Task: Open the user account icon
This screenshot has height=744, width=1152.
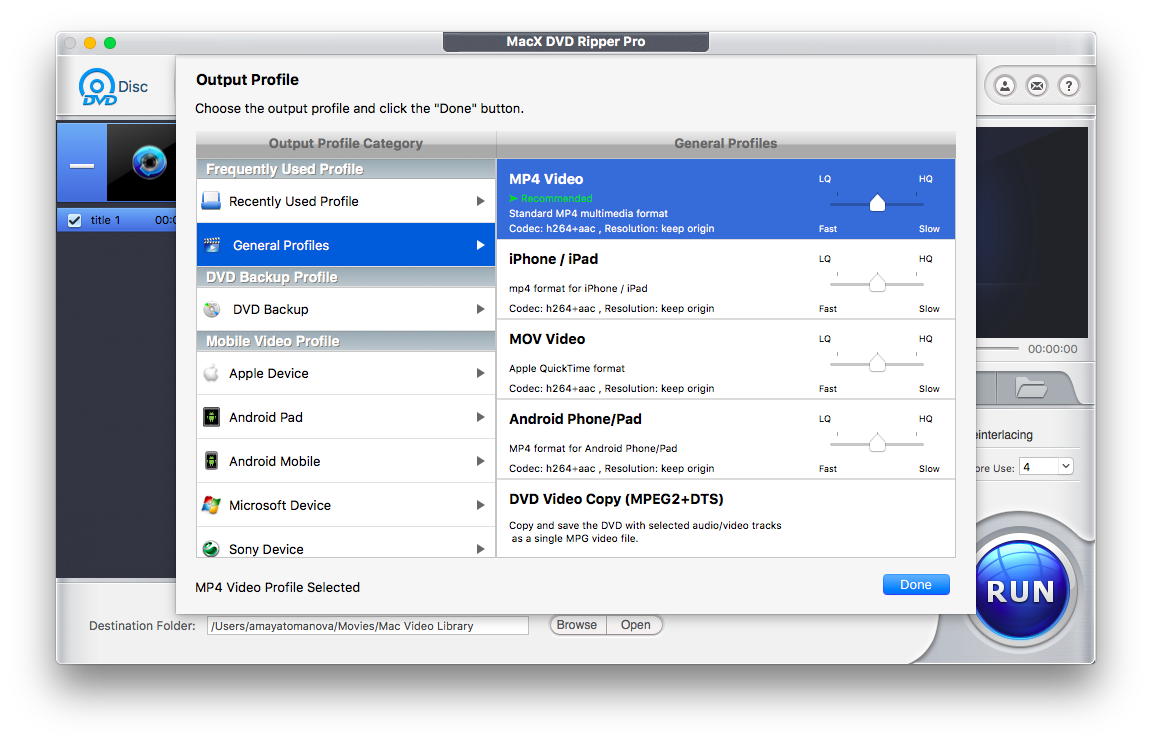Action: pyautogui.click(x=1004, y=86)
